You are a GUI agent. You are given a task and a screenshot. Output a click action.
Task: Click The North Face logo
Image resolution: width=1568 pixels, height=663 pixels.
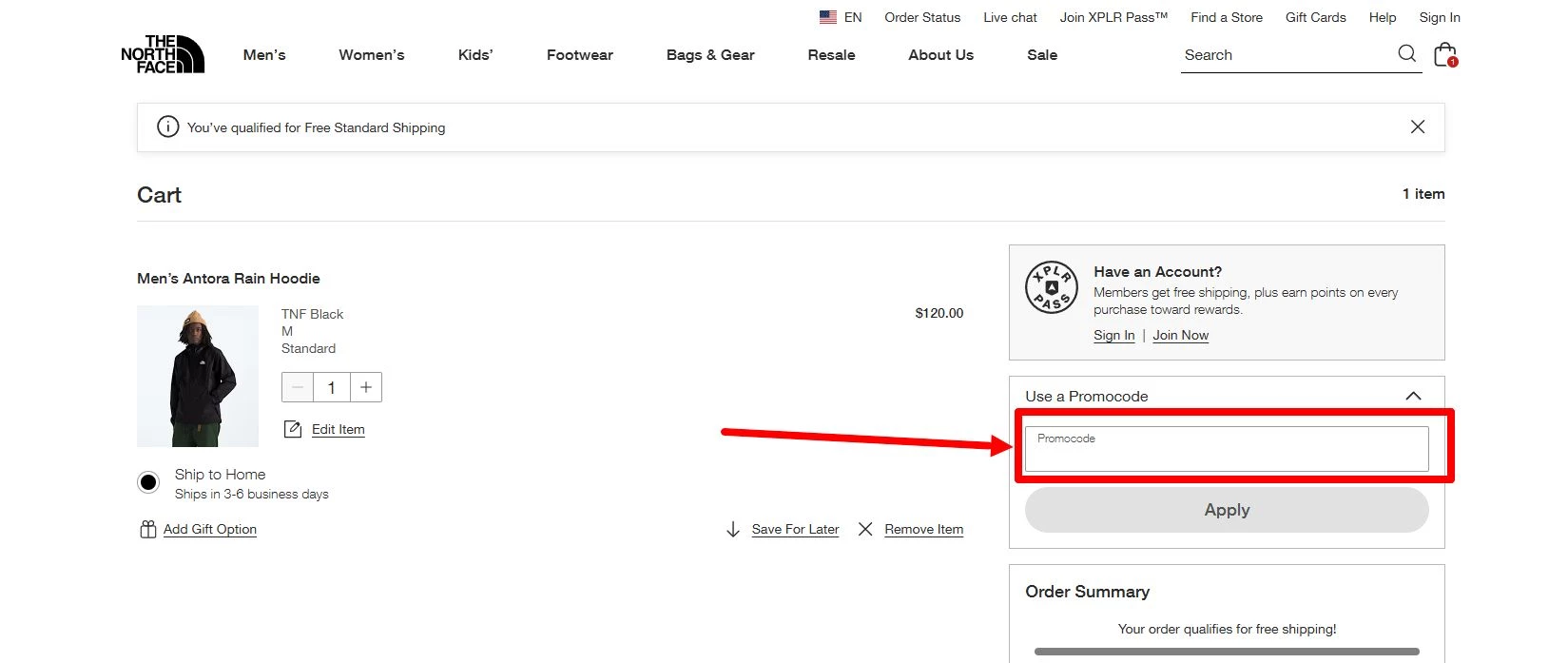pos(163,54)
